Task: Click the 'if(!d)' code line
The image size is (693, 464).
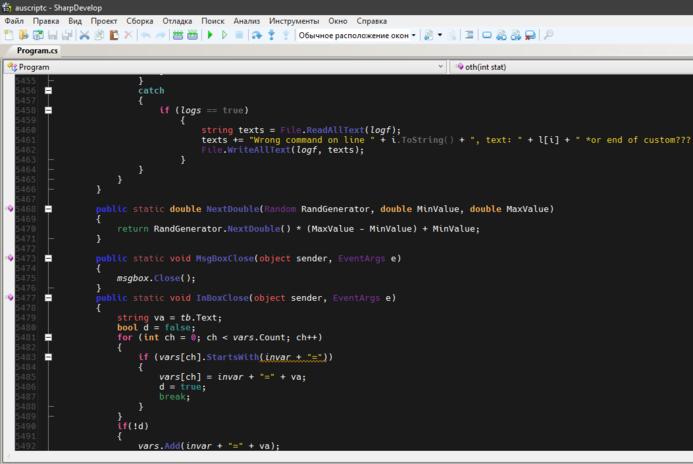Action: pos(133,426)
